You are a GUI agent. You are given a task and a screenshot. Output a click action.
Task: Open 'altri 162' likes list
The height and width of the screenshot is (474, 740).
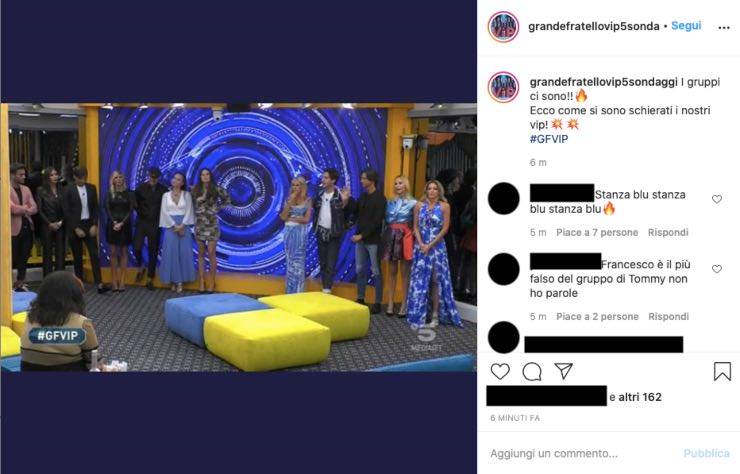click(x=639, y=397)
